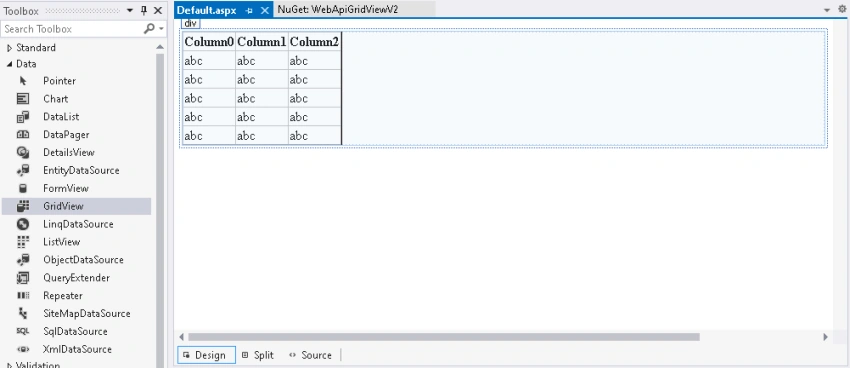Switch to Design view
The height and width of the screenshot is (368, 850).
click(206, 355)
